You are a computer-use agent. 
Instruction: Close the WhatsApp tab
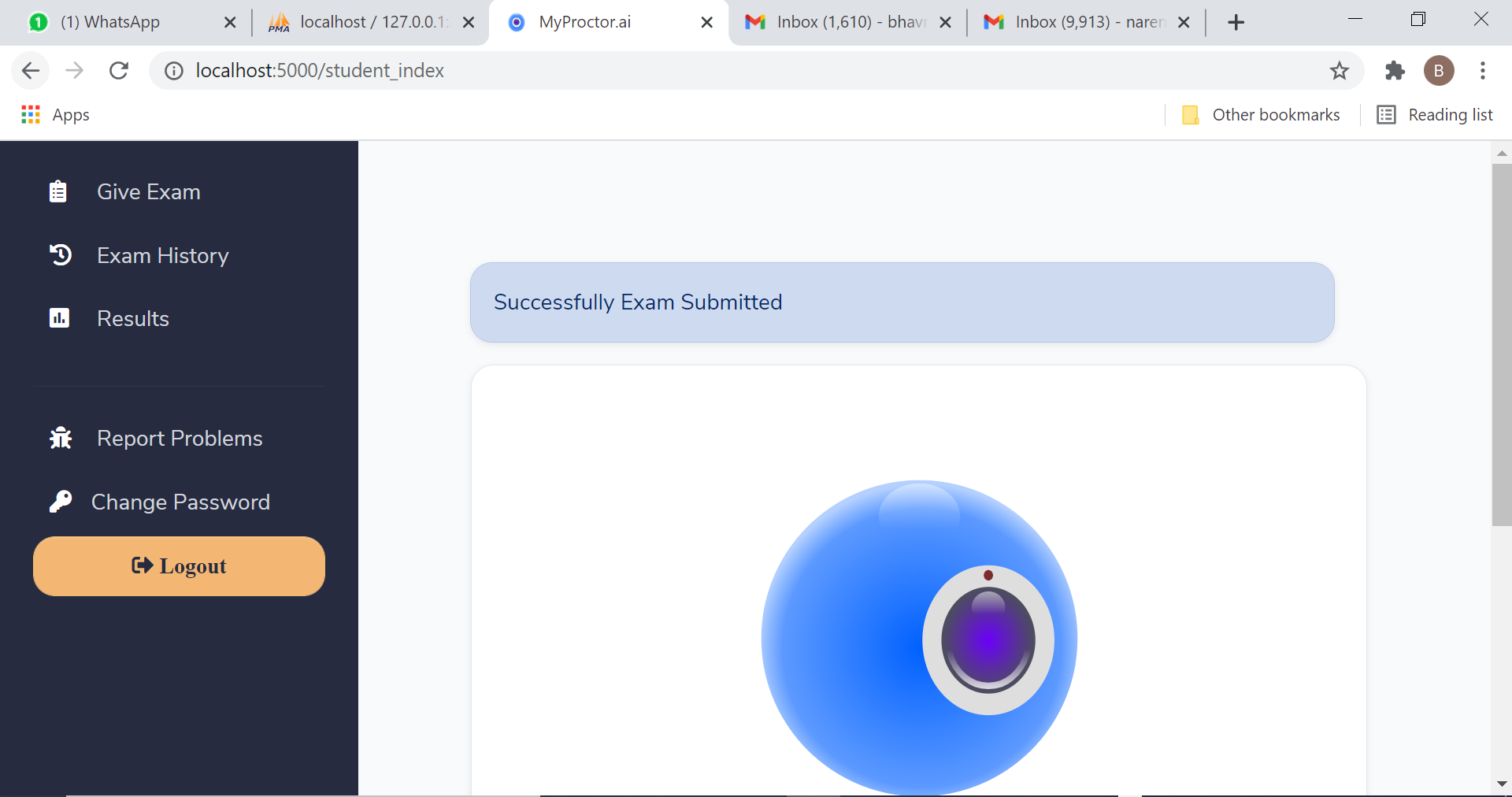pyautogui.click(x=230, y=23)
